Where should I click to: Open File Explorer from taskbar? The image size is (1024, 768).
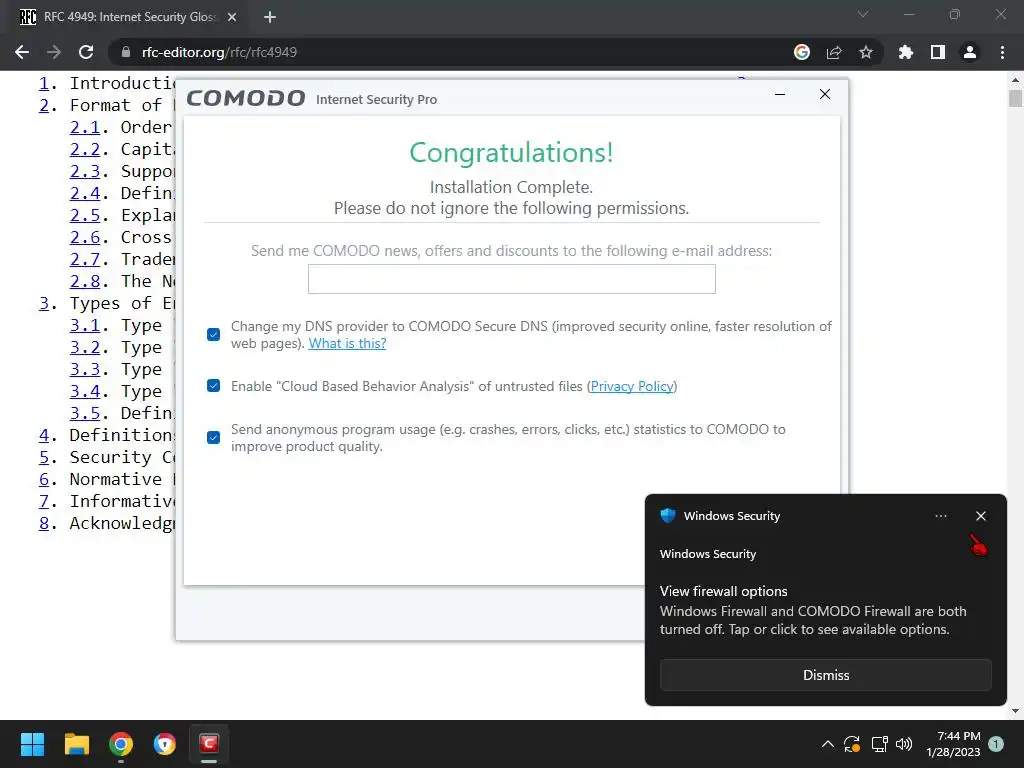tap(76, 744)
